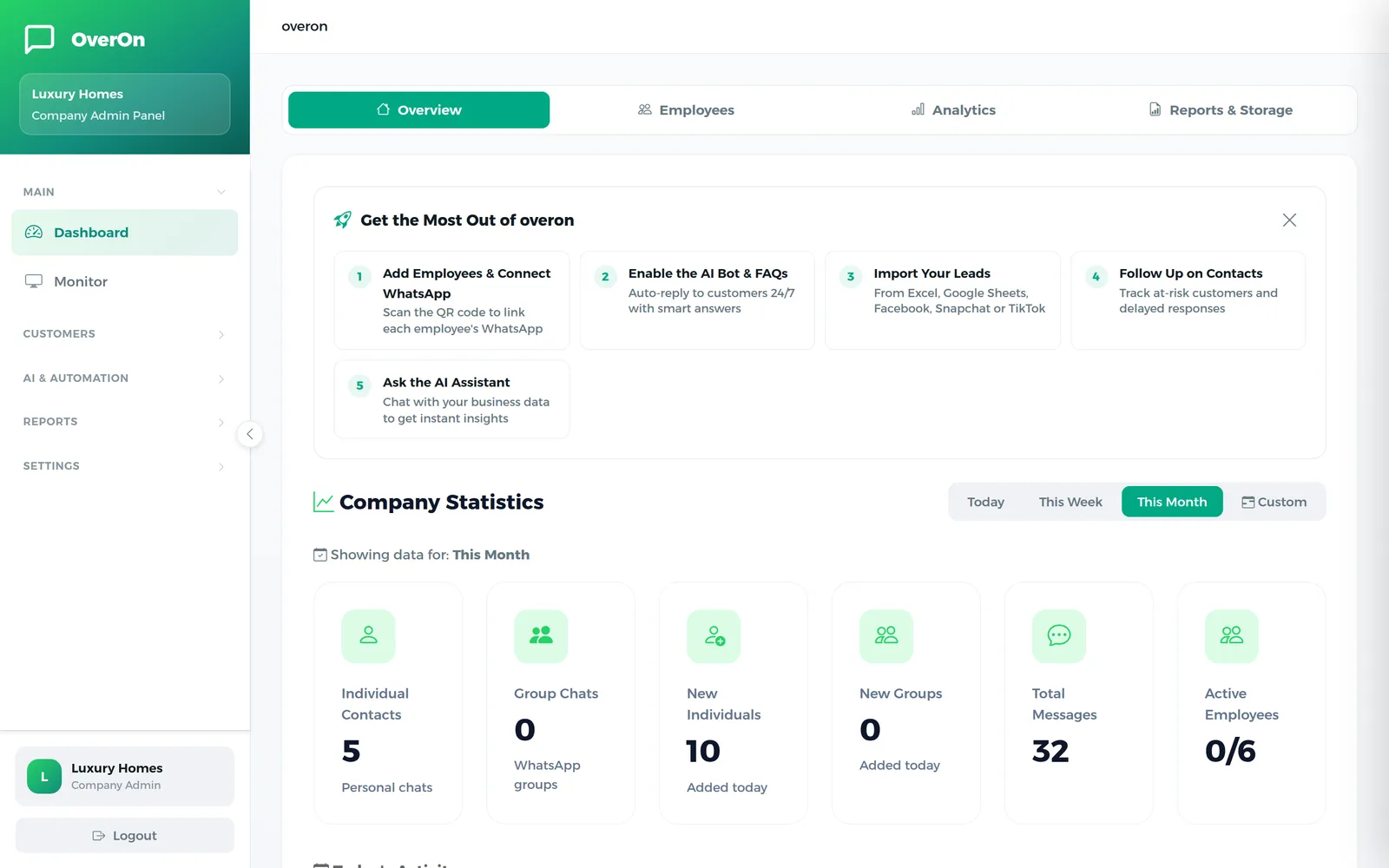
Task: Click the Group Chats people icon
Action: (x=541, y=635)
